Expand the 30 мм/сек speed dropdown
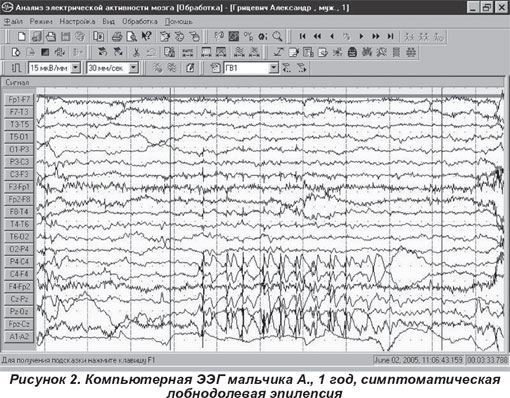510x398 pixels. (134, 68)
